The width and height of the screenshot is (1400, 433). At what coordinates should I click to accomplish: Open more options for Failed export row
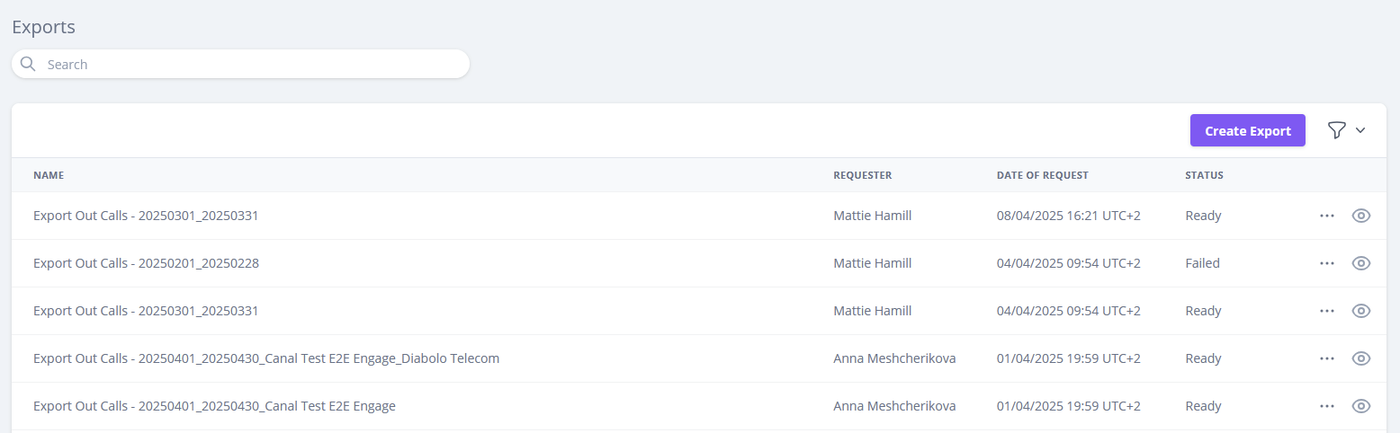pos(1327,263)
